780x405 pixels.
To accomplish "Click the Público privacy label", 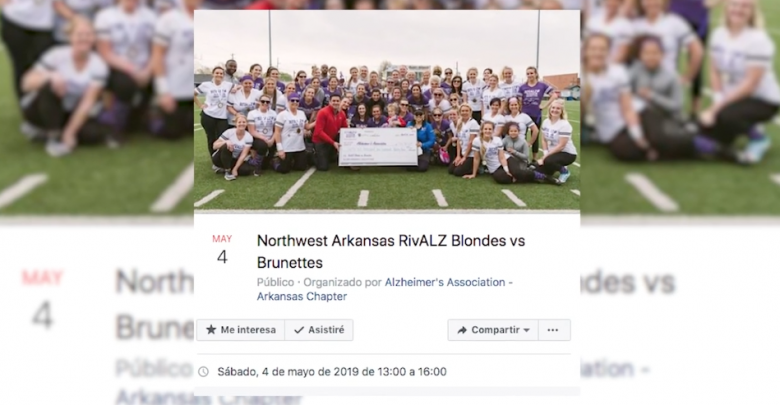I will pyautogui.click(x=275, y=282).
